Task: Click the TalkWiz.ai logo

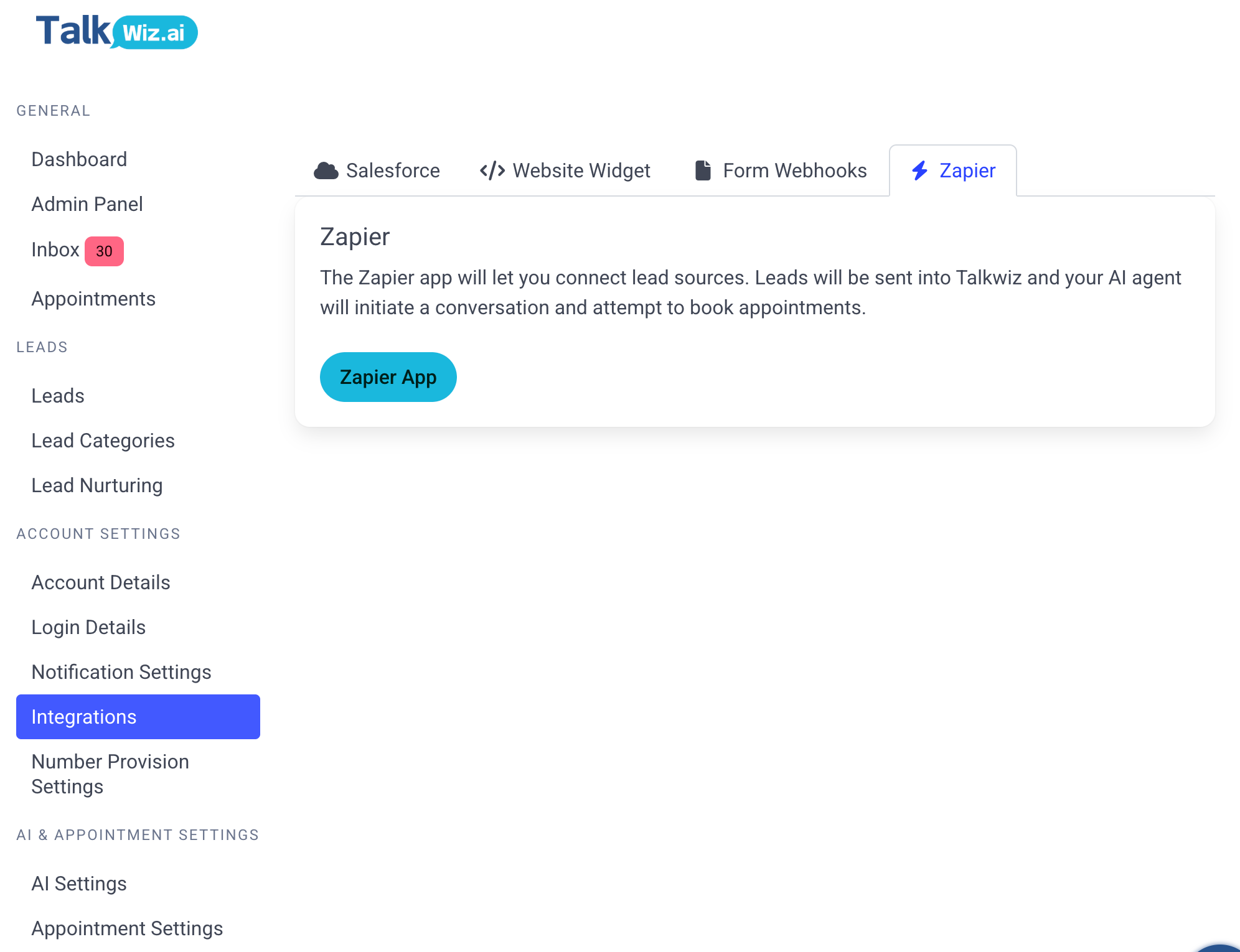Action: (116, 31)
